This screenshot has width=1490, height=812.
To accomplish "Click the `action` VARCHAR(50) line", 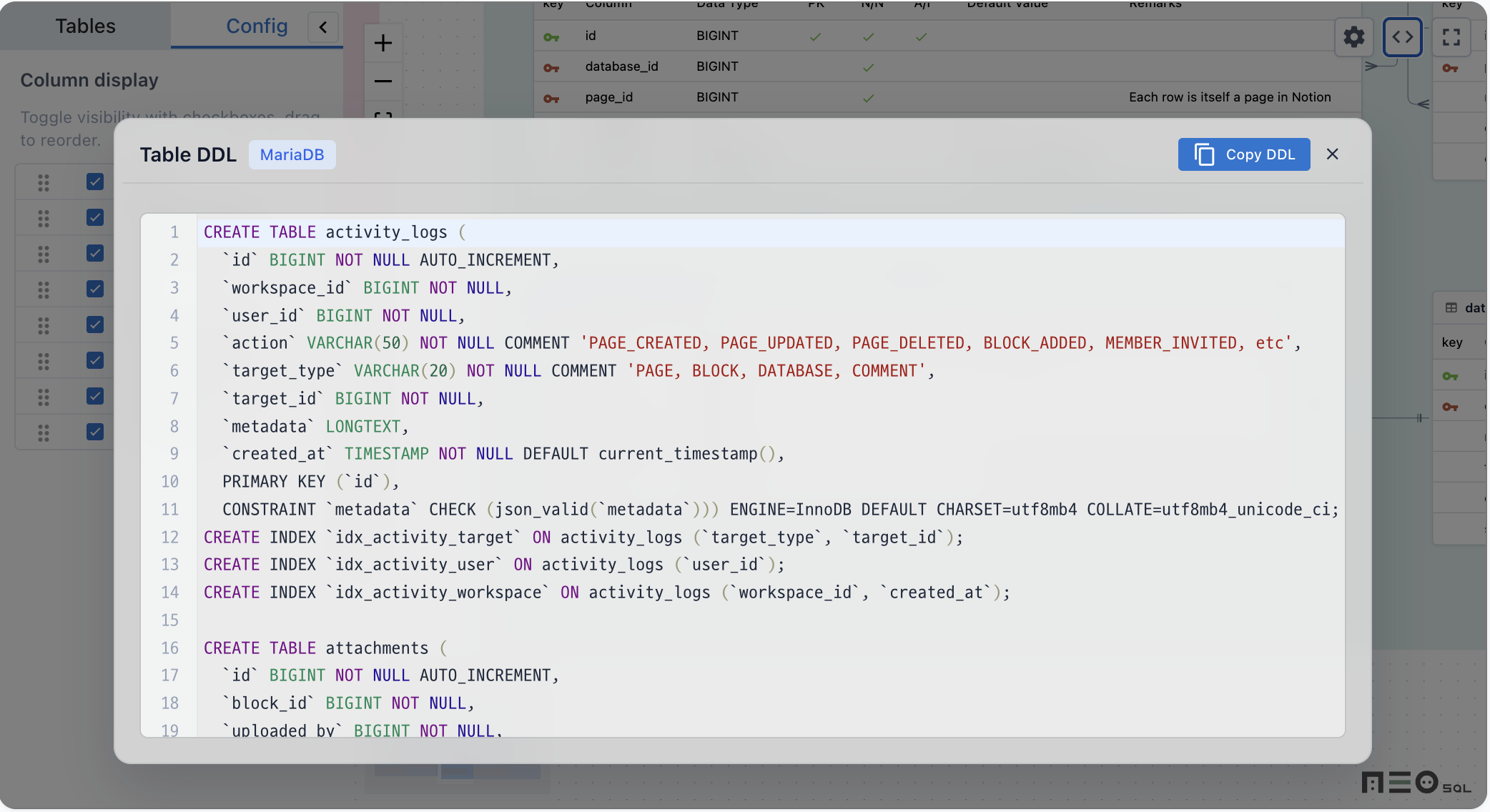I will pyautogui.click(x=771, y=343).
